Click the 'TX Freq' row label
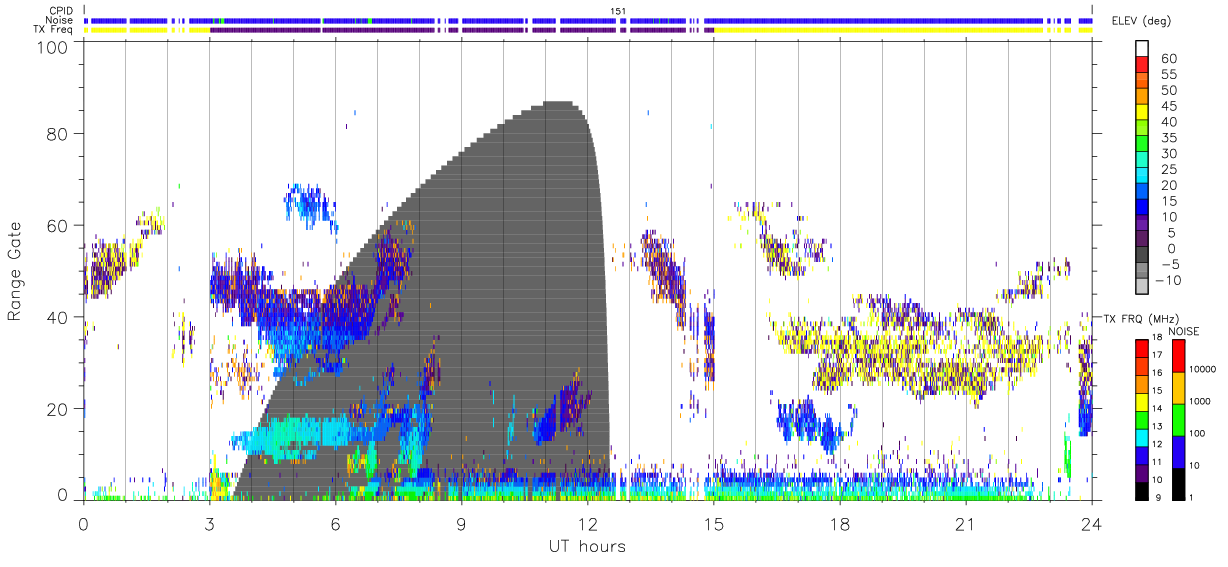 point(53,30)
